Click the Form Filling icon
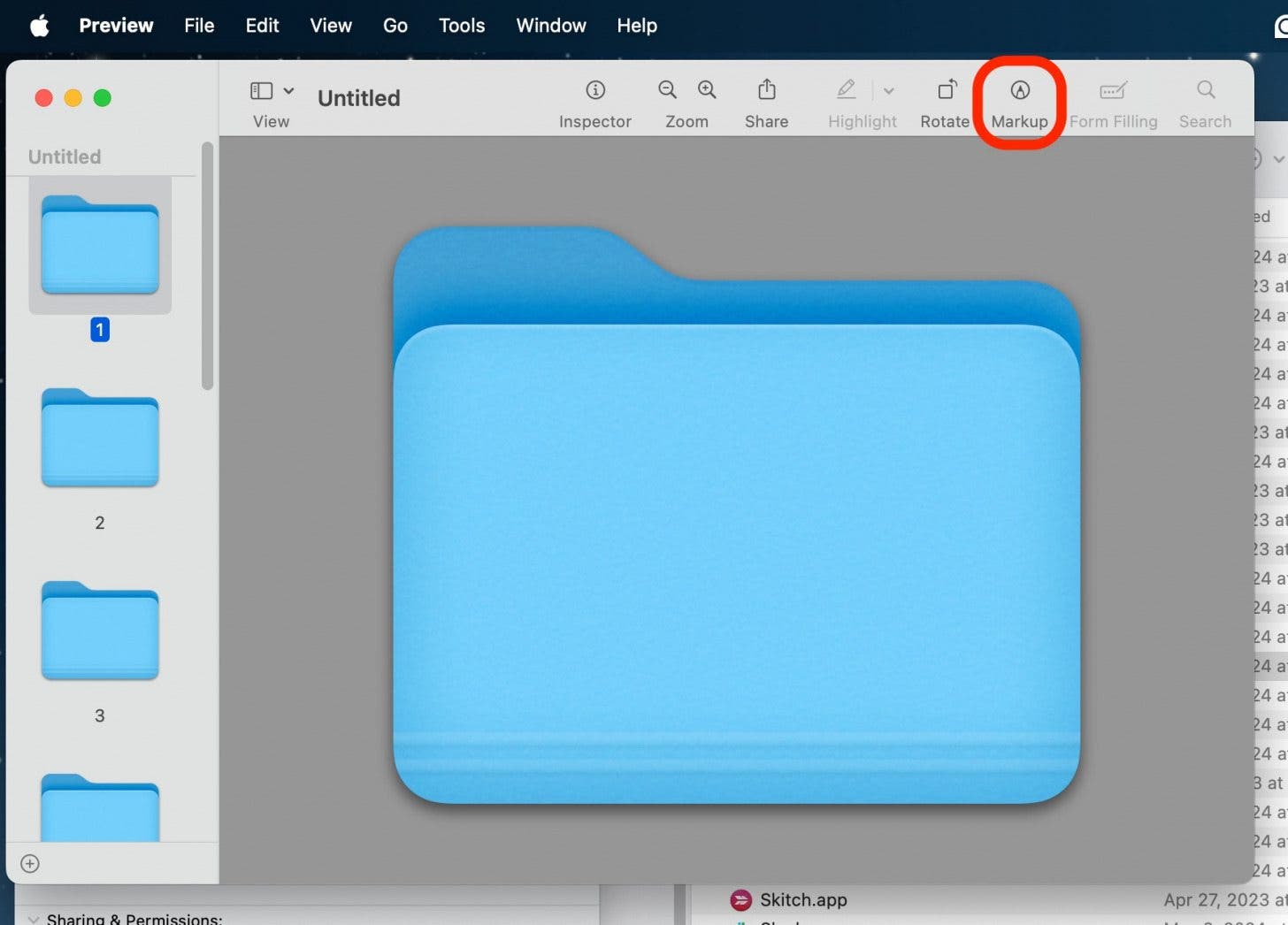Image resolution: width=1288 pixels, height=925 pixels. tap(1113, 100)
